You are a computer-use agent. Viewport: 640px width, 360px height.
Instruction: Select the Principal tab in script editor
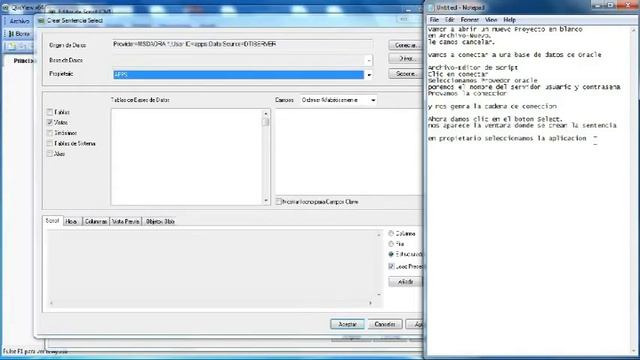[x=23, y=61]
